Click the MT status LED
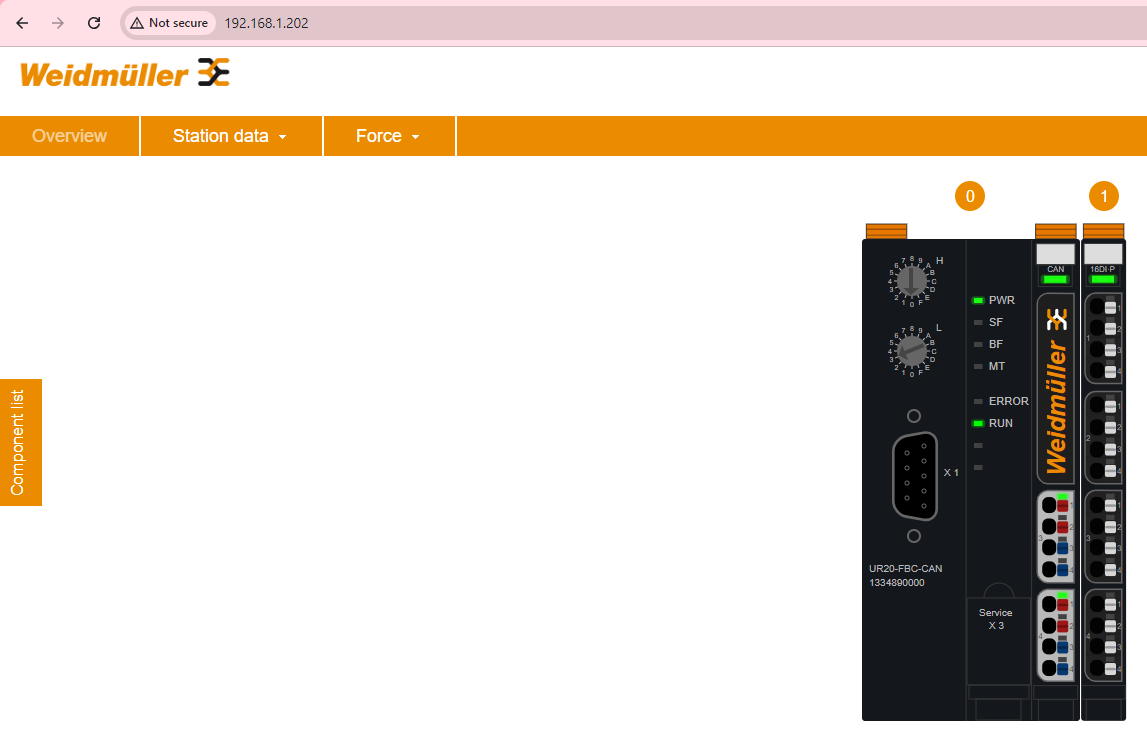This screenshot has width=1147, height=731. [978, 367]
